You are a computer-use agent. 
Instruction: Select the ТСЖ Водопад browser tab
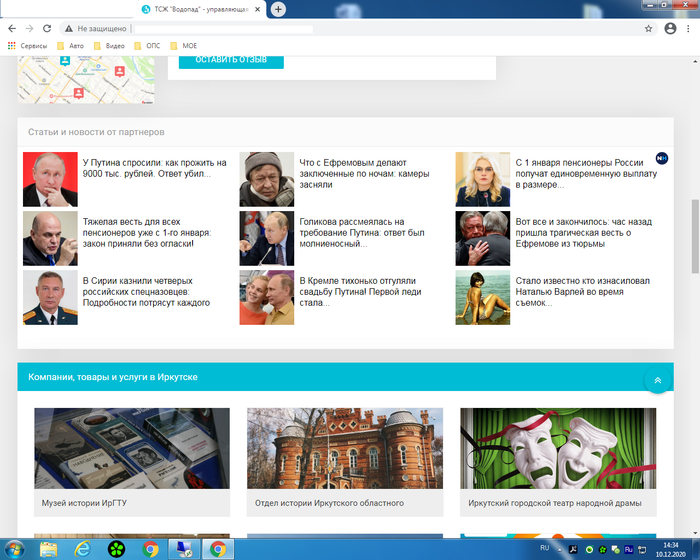[201, 9]
